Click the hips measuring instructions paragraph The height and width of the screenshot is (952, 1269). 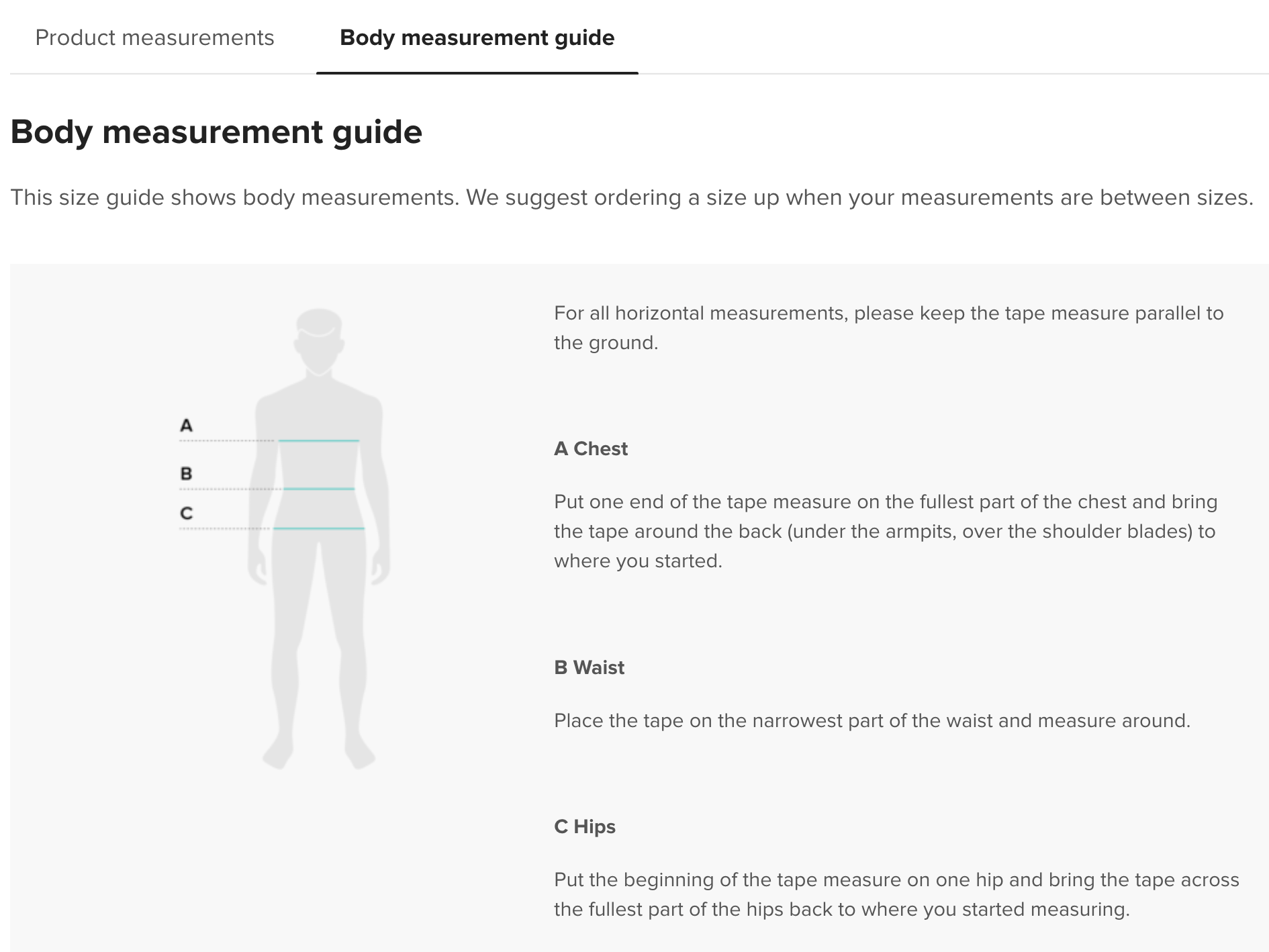pyautogui.click(x=896, y=894)
